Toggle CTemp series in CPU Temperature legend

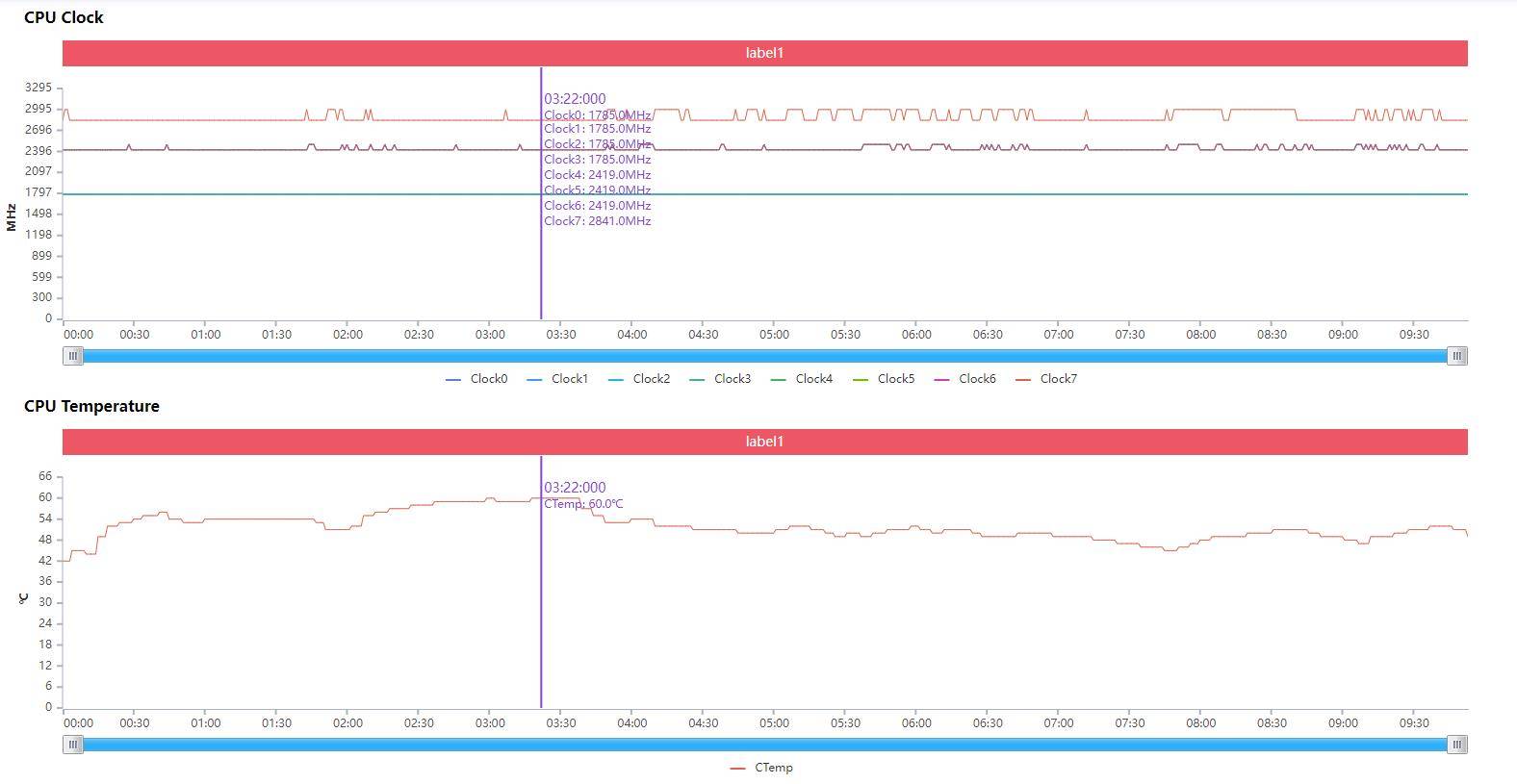click(x=761, y=768)
